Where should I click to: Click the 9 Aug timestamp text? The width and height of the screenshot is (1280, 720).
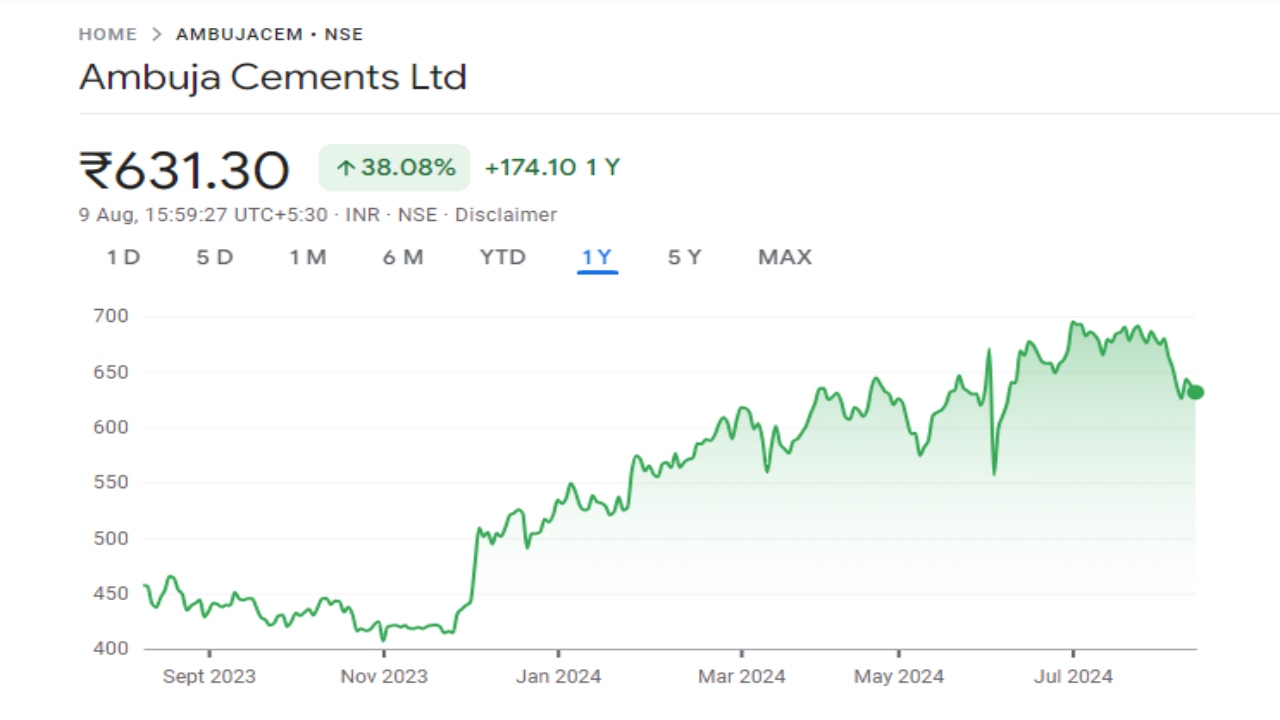coord(203,215)
